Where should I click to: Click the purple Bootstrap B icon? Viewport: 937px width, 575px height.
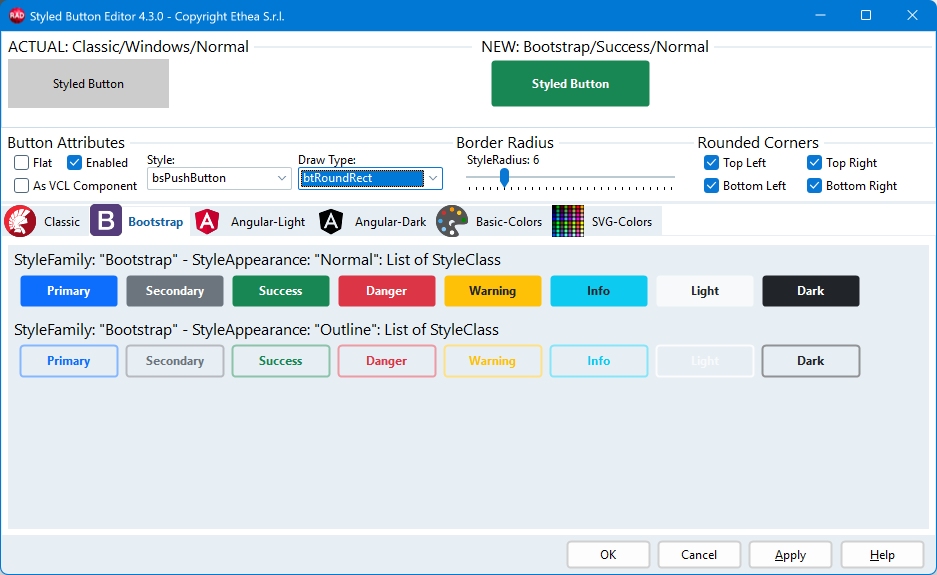(x=106, y=221)
